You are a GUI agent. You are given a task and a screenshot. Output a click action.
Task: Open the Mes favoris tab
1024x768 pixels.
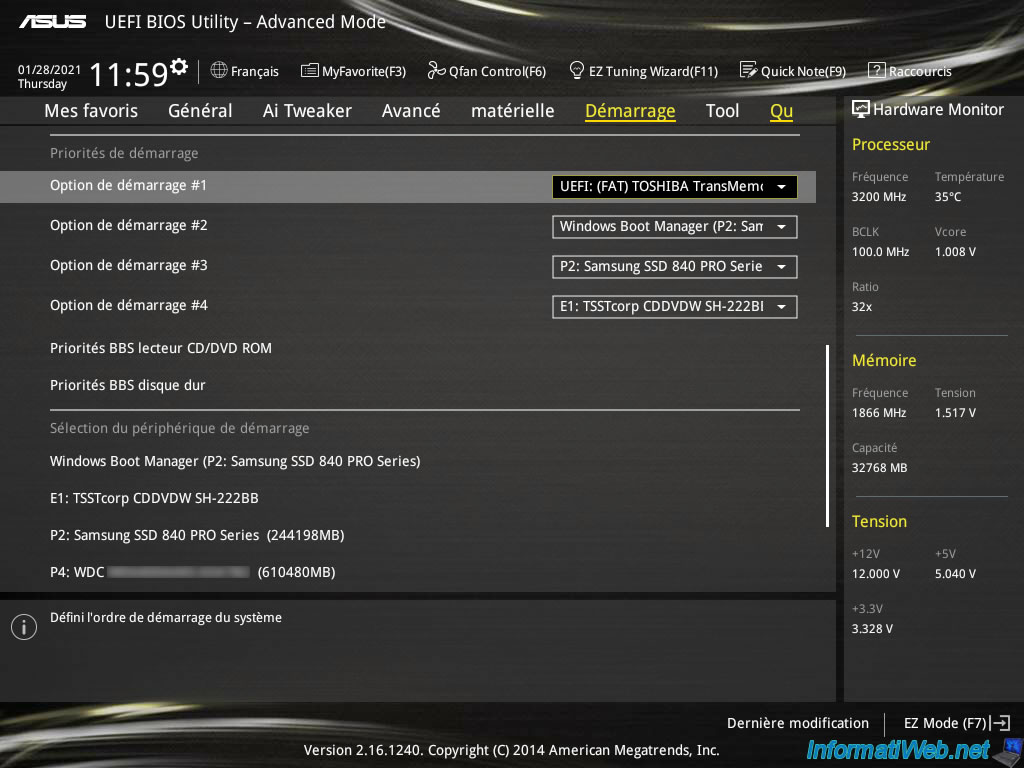click(x=91, y=111)
